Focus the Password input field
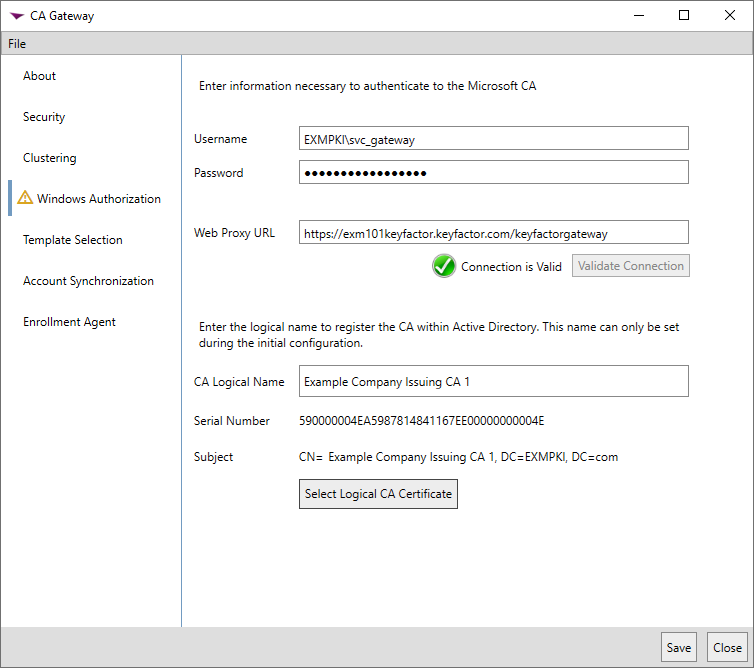The width and height of the screenshot is (754, 668). pos(493,173)
